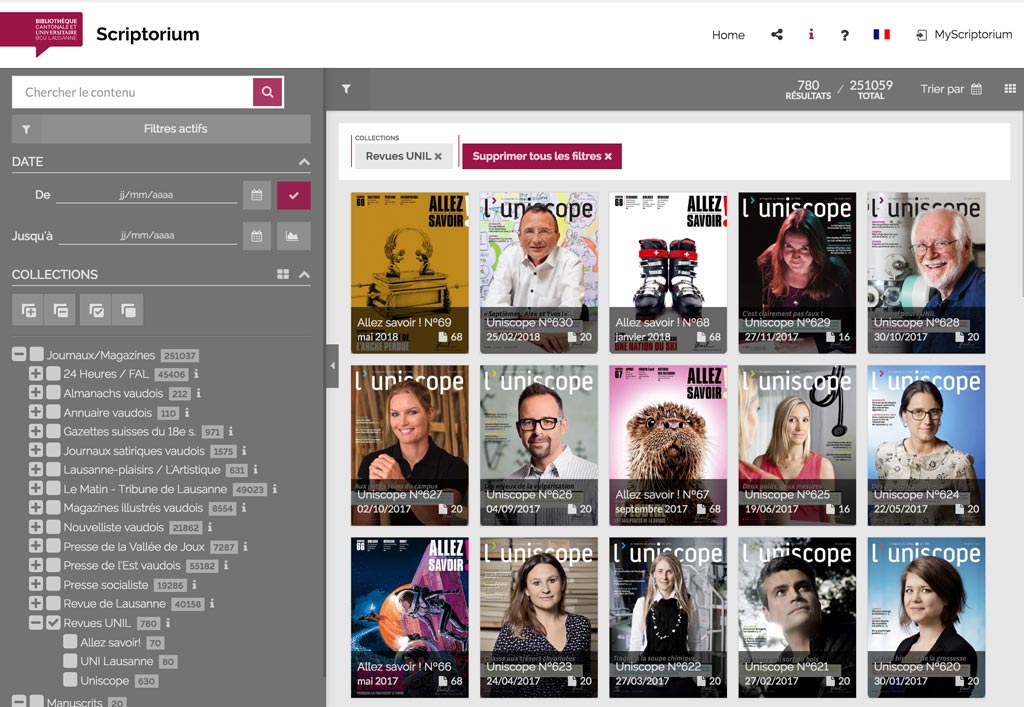Open Allez savoir ! N°67 otter cover
This screenshot has width=1024, height=707.
[668, 445]
